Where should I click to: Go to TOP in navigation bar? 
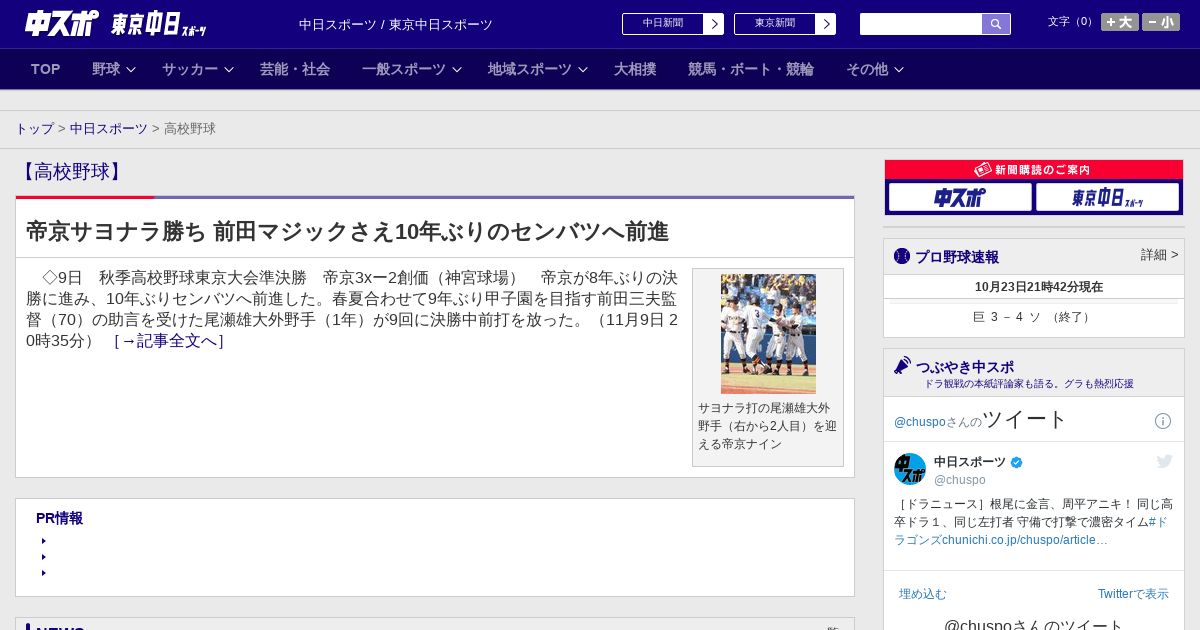point(46,69)
